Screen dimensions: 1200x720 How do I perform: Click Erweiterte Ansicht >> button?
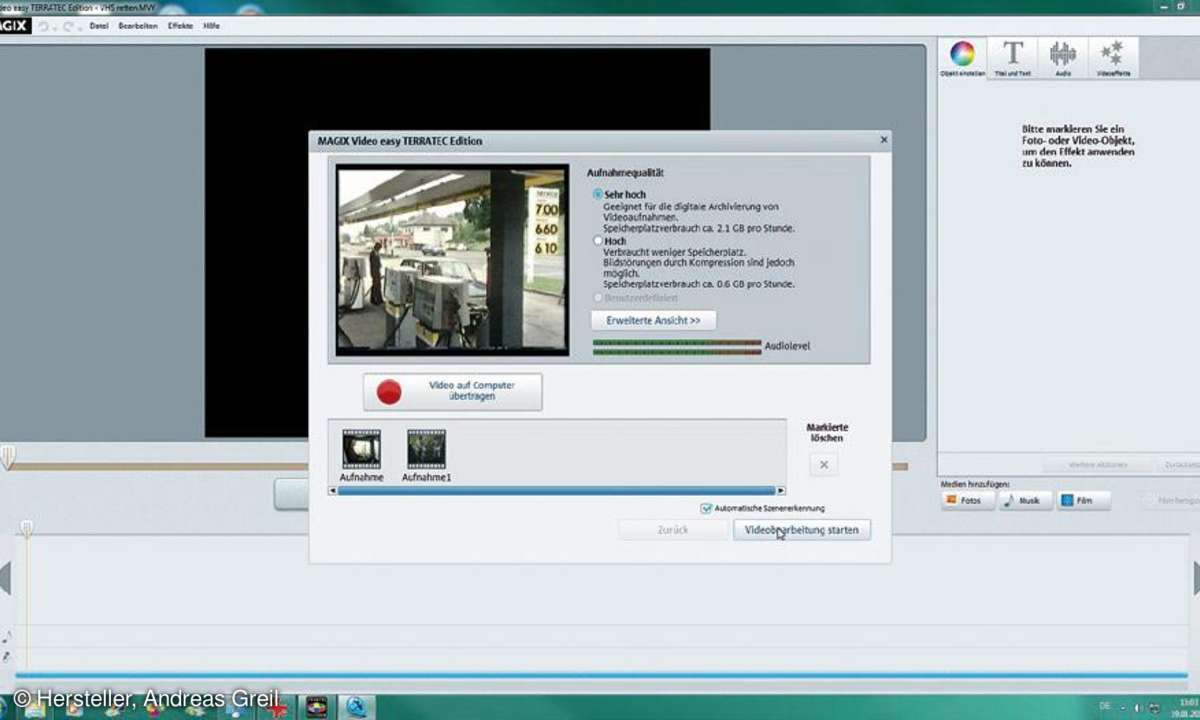click(654, 321)
